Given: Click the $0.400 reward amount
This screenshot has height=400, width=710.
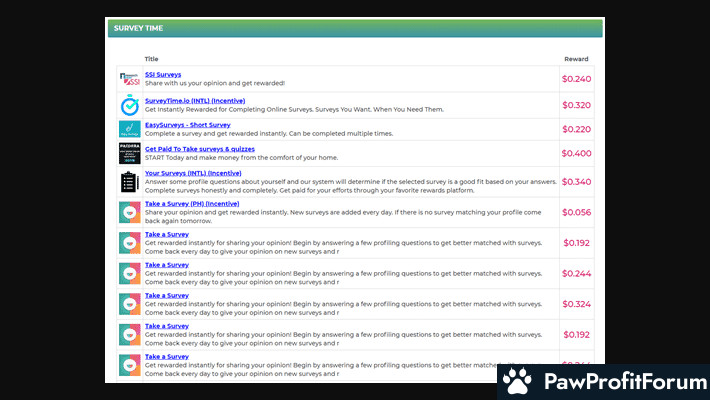Looking at the screenshot, I should [x=576, y=153].
